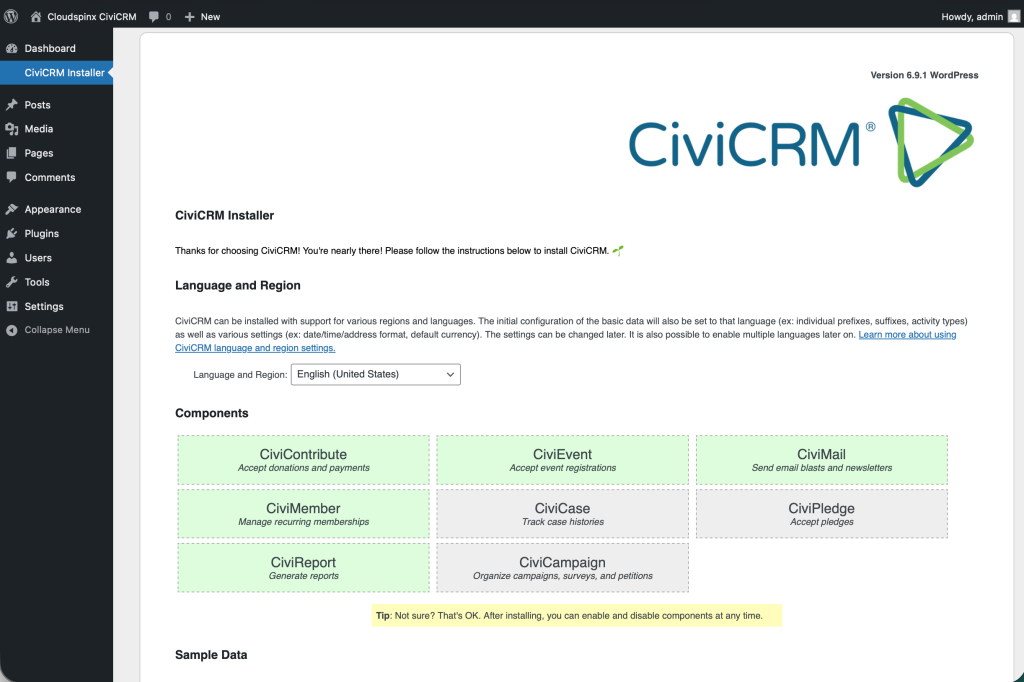Disable the CiviContribute component
This screenshot has height=682, width=1024.
click(303, 459)
